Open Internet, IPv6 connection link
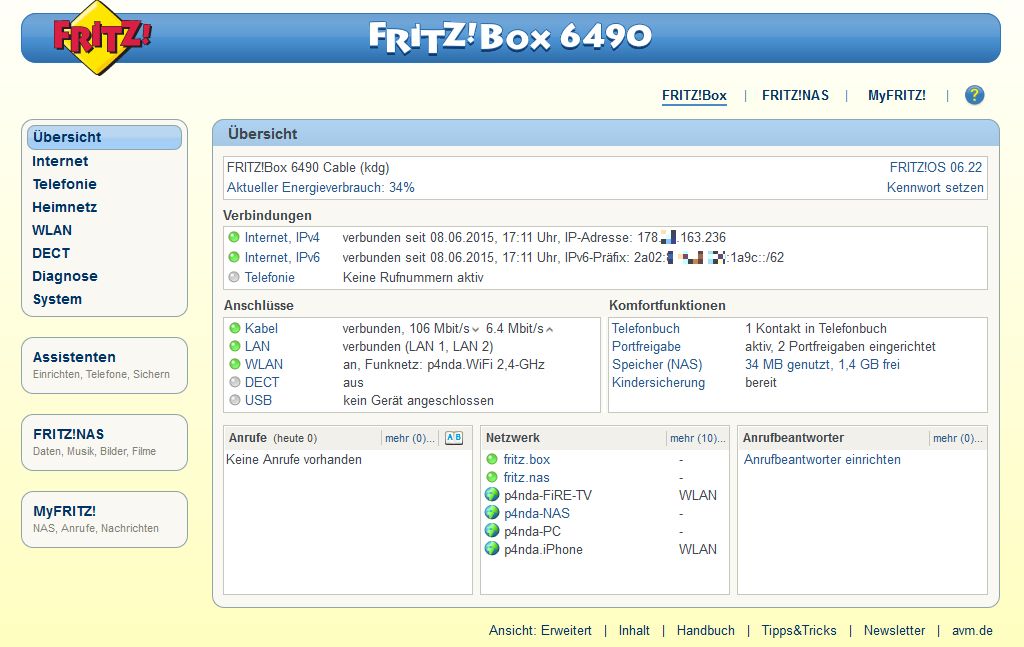This screenshot has width=1024, height=647. (x=282, y=257)
